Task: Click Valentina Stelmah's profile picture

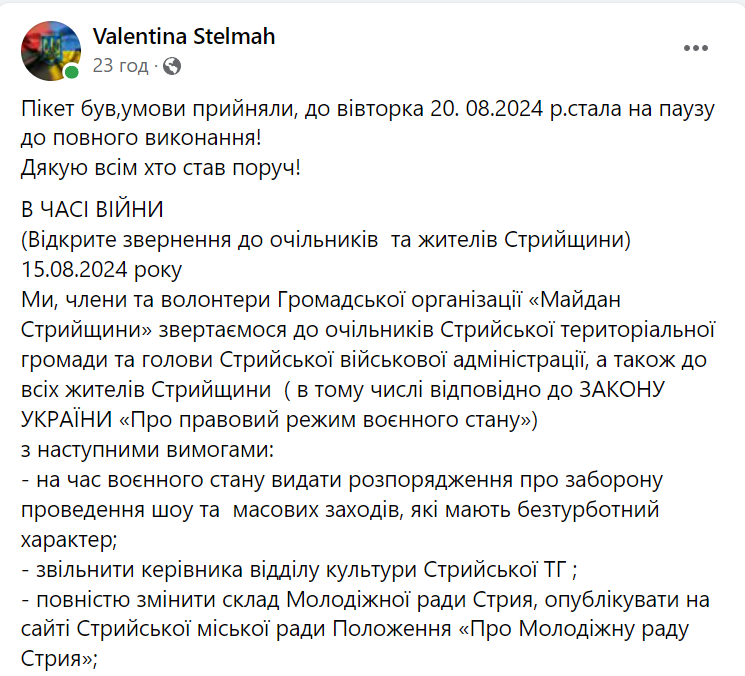Action: point(51,50)
